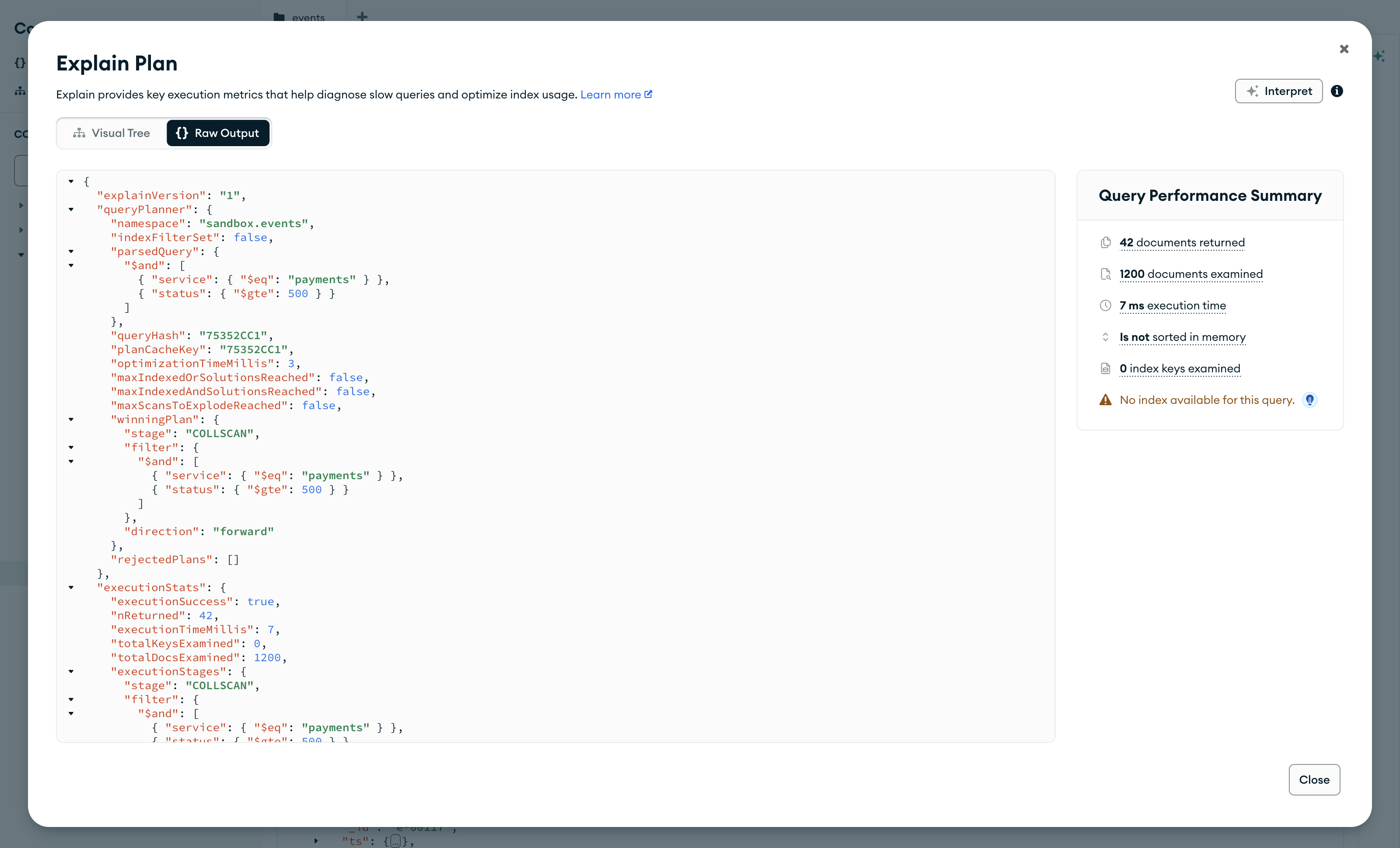Click the documents examined icon

[x=1105, y=274]
